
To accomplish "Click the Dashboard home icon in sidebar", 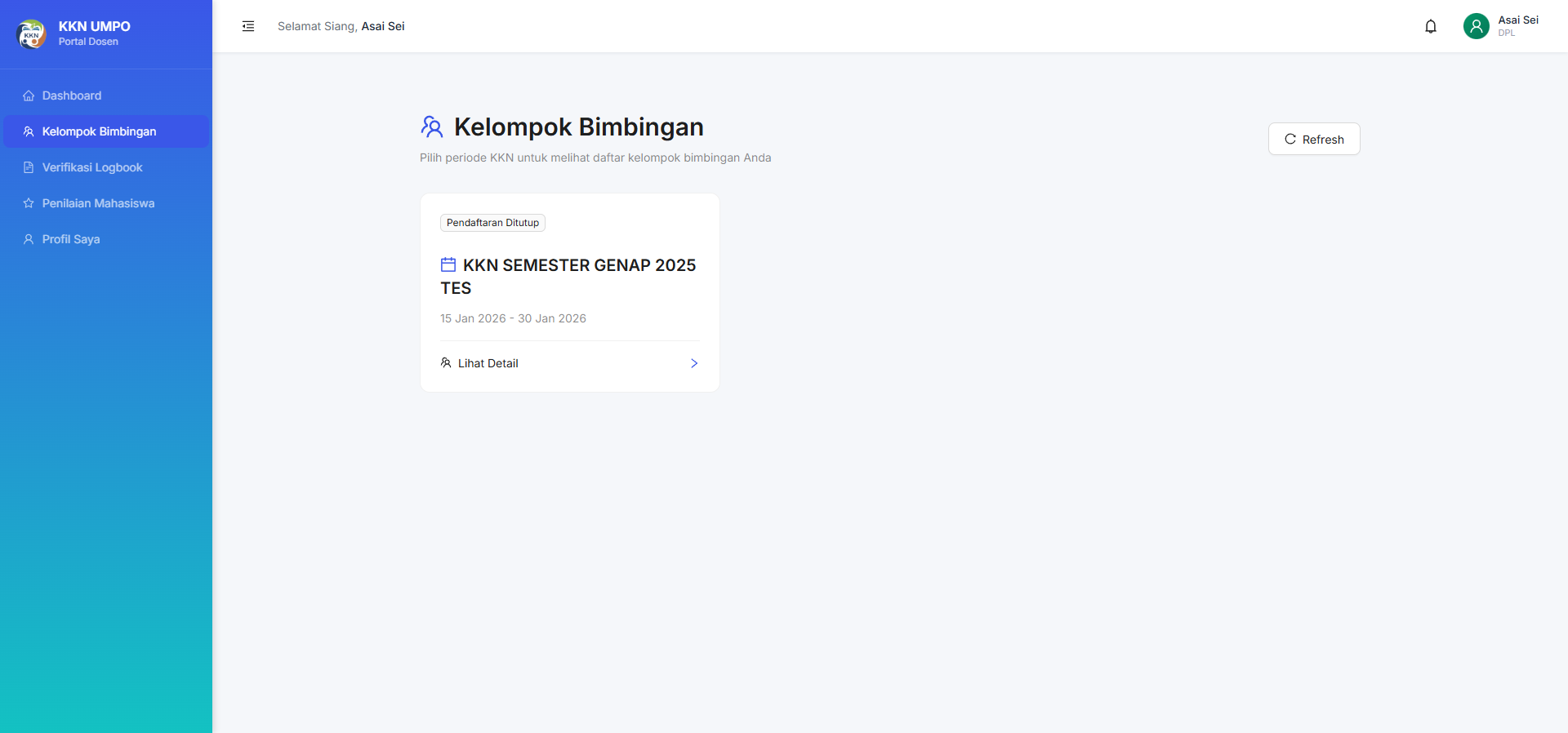I will pos(29,96).
